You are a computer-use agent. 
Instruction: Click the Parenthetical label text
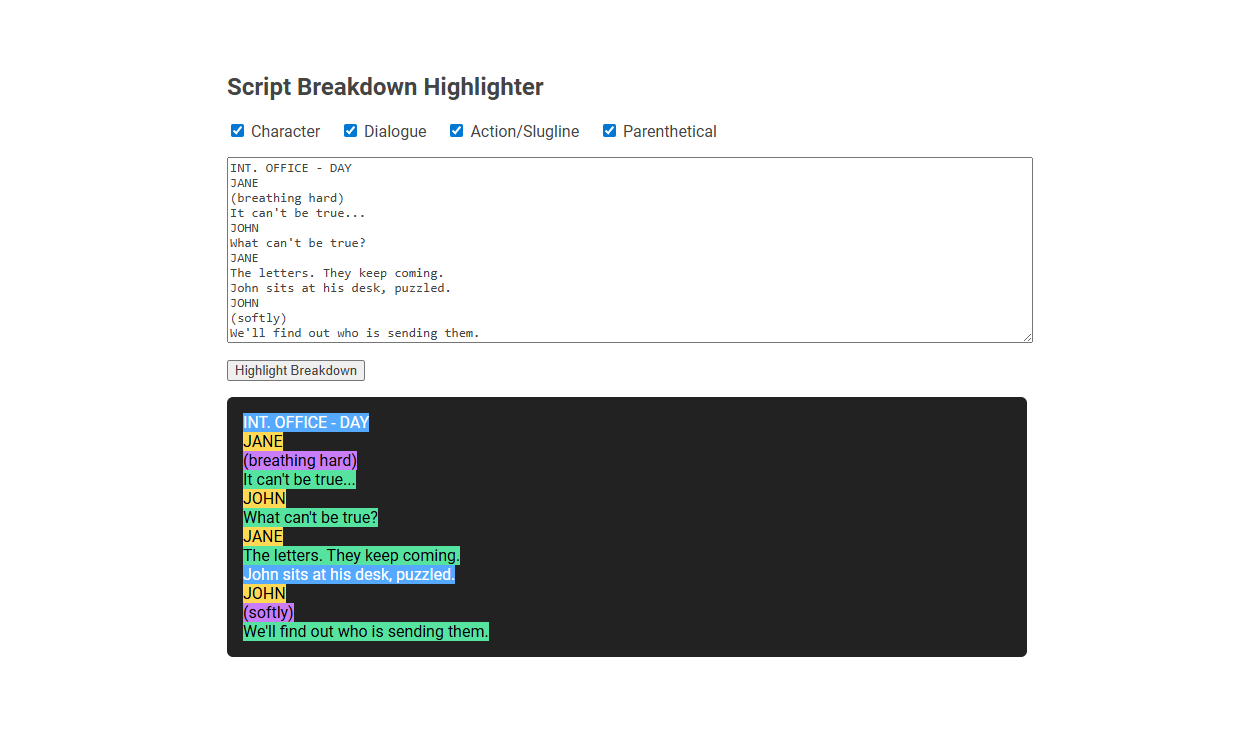(670, 131)
